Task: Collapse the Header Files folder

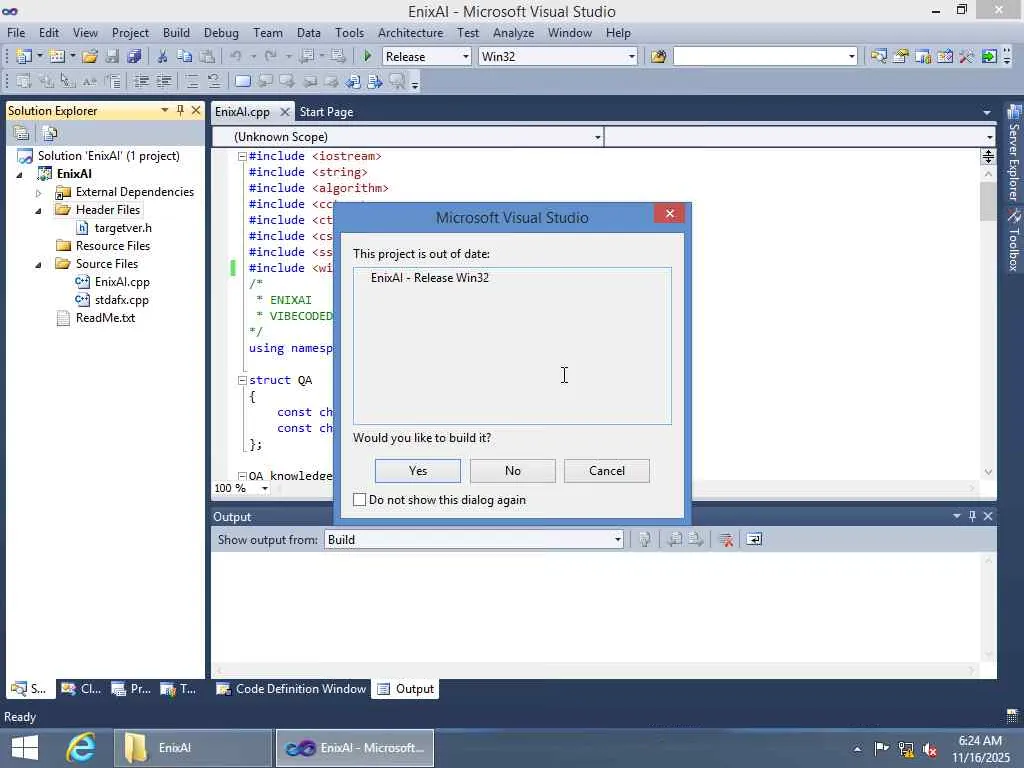Action: (39, 210)
